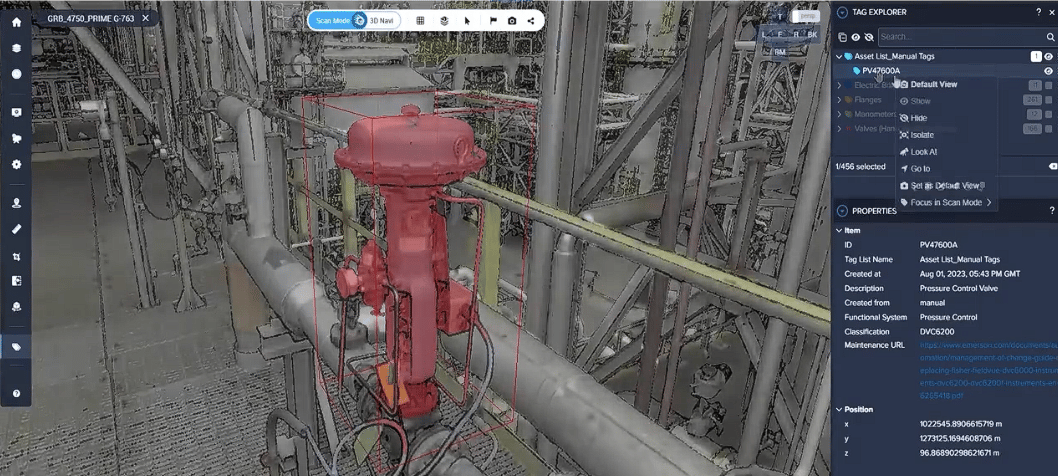The image size is (1058, 476).
Task: Choose Isolate from the context menu
Action: point(921,135)
